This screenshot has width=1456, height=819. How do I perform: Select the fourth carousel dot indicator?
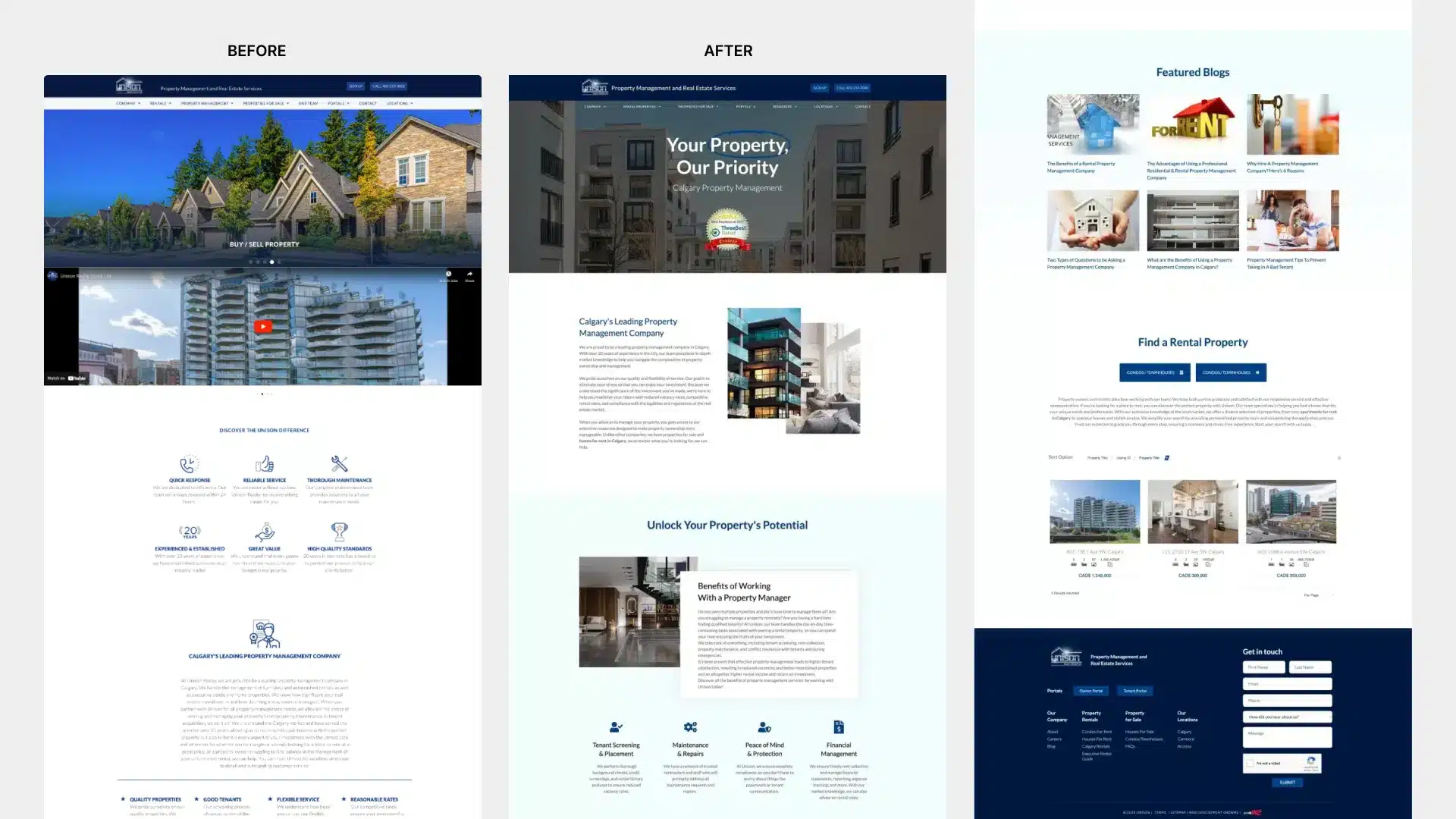point(271,262)
